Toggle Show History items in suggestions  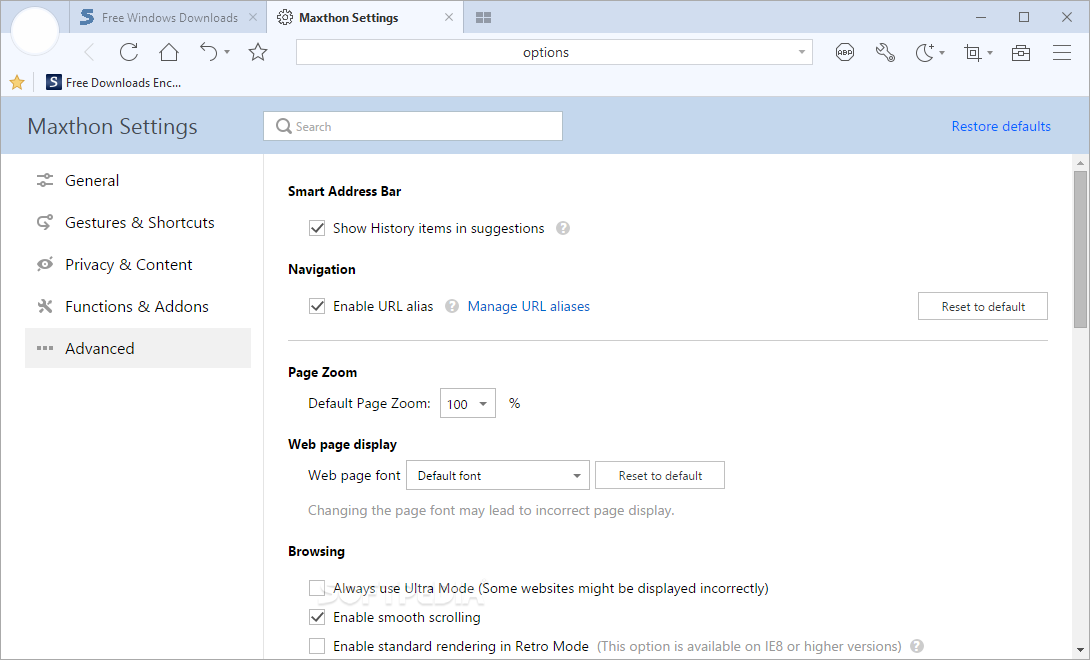[317, 228]
